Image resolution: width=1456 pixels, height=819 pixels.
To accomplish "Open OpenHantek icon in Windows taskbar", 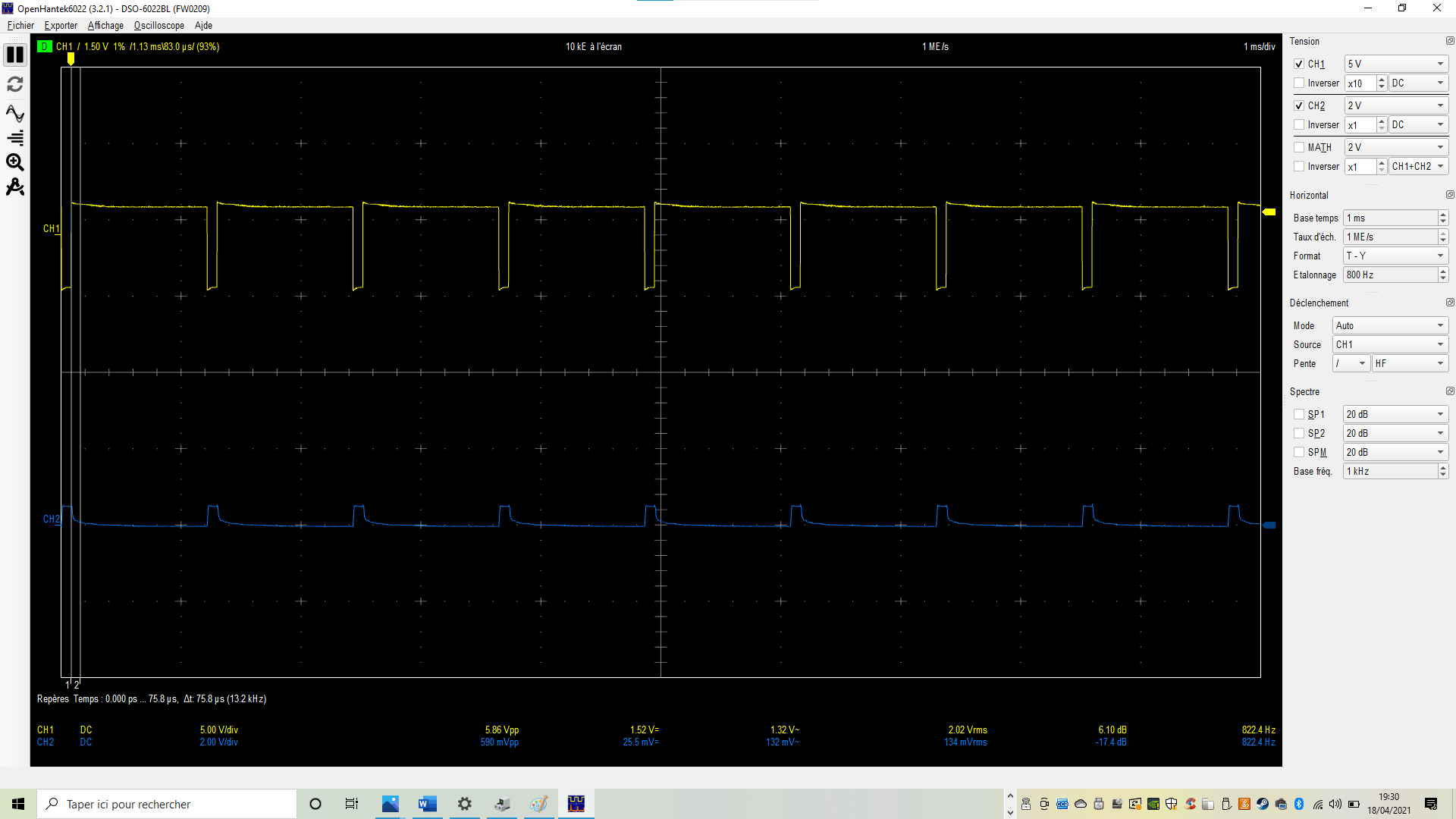I will pos(576,804).
